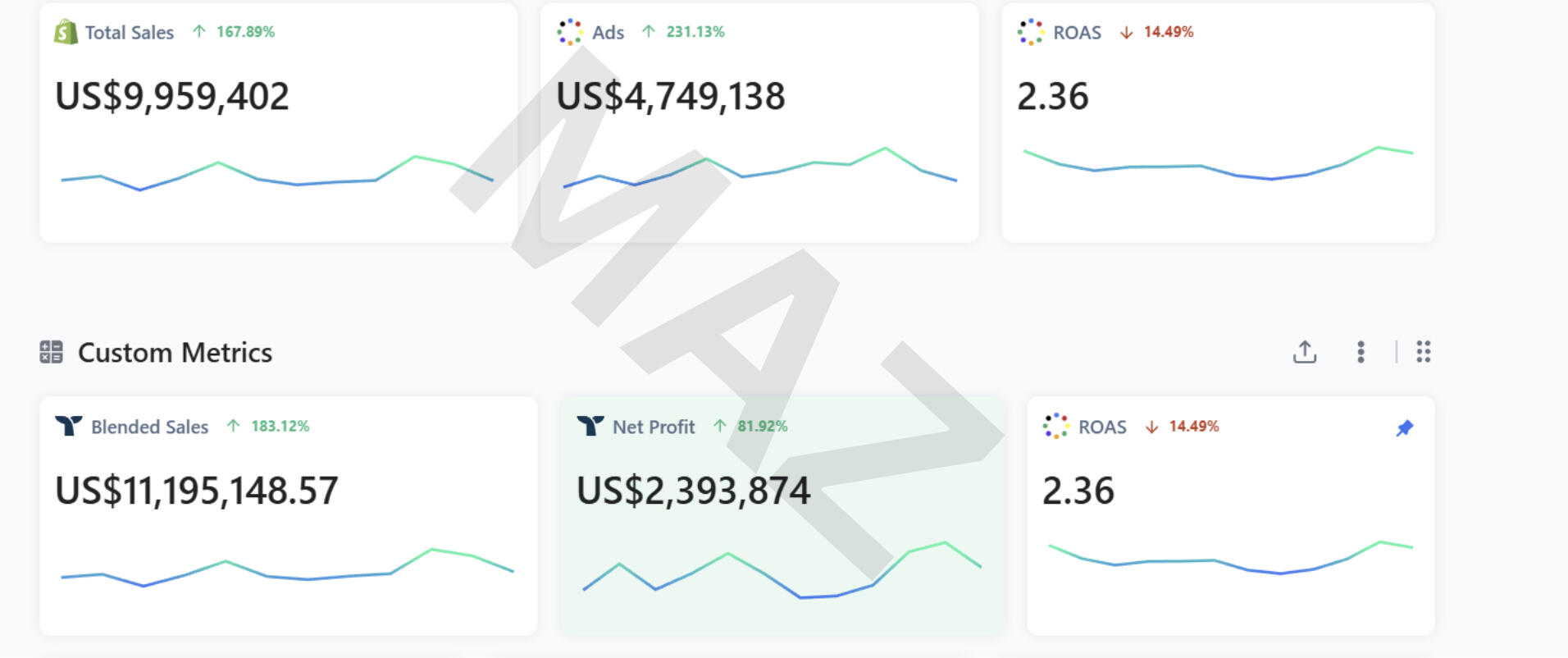Open the Total Sales metric title
This screenshot has width=1568, height=658.
(130, 33)
